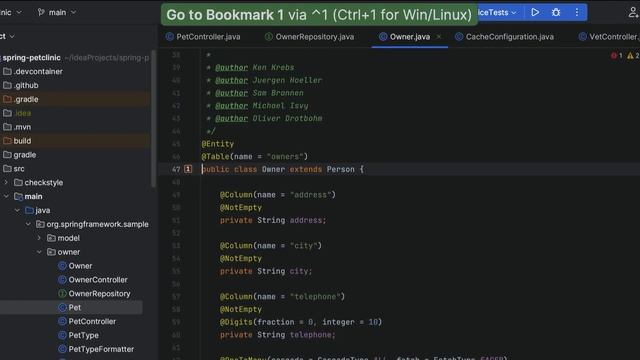
Task: Click the project tree vertical scrollbar
Action: (x=153, y=118)
